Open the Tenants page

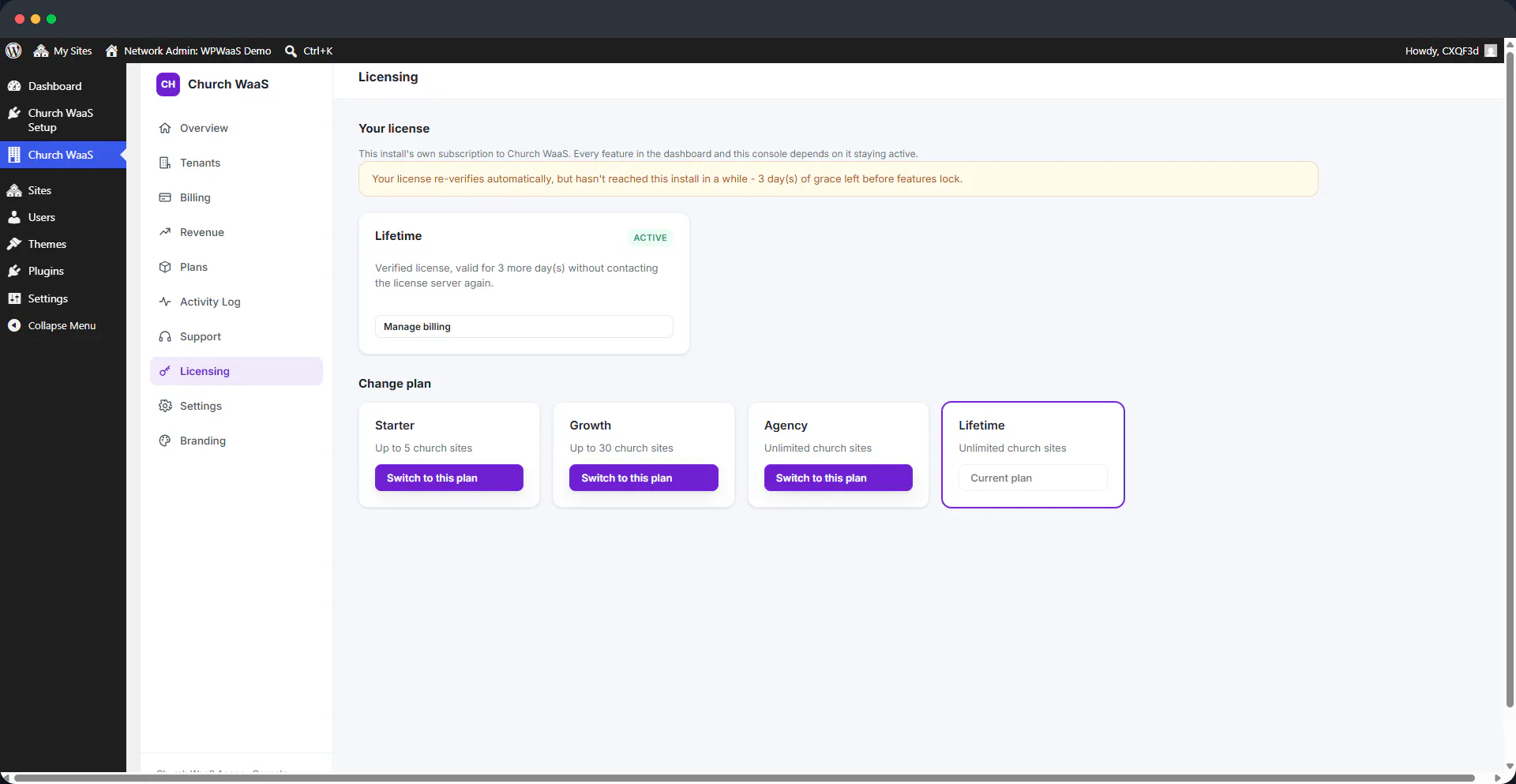point(236,163)
